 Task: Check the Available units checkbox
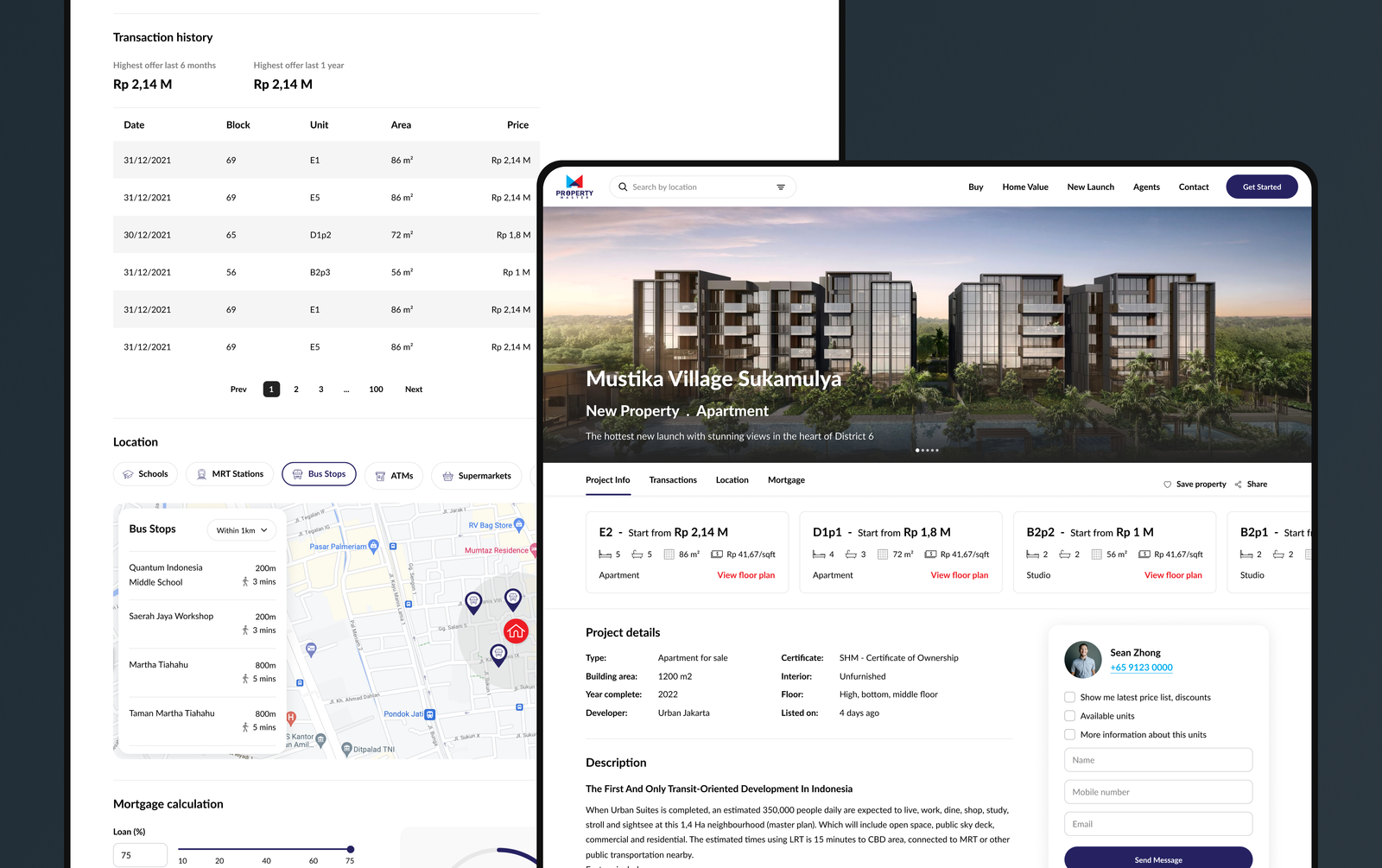click(x=1070, y=716)
